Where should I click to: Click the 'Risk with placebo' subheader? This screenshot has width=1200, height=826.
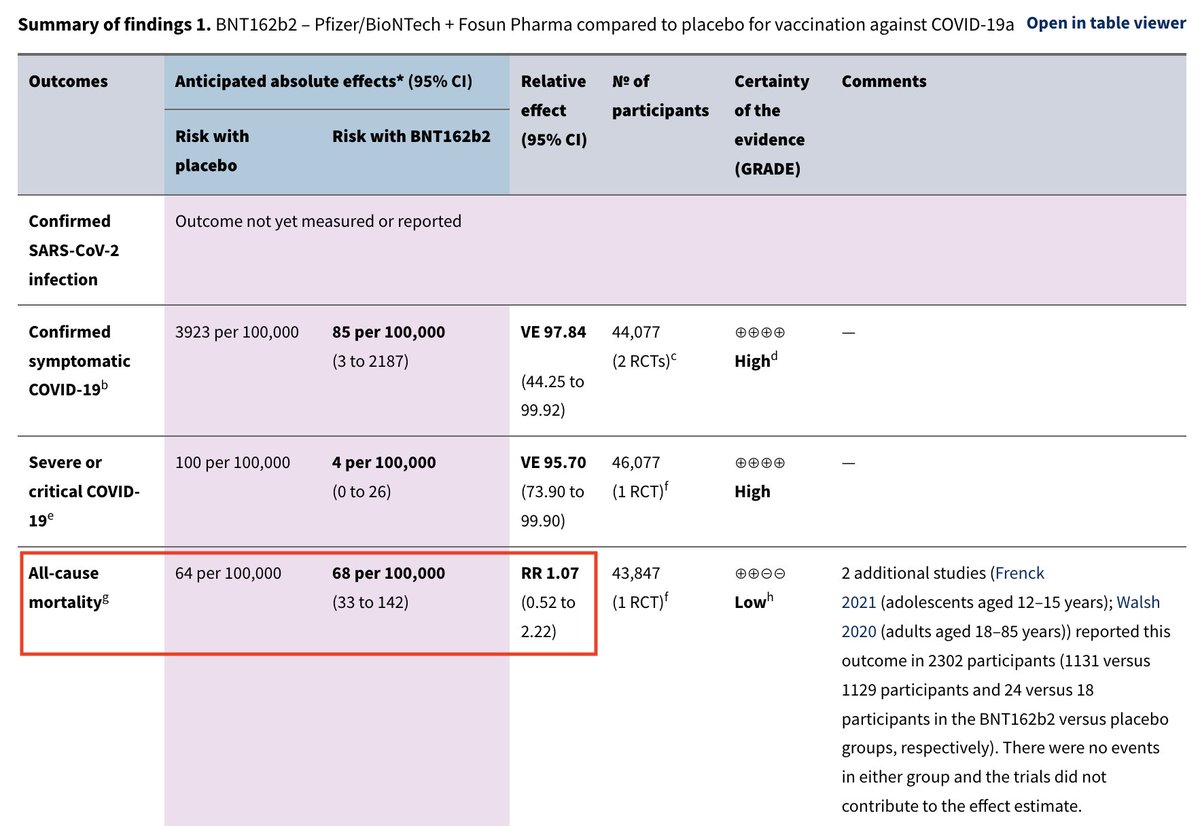click(212, 150)
